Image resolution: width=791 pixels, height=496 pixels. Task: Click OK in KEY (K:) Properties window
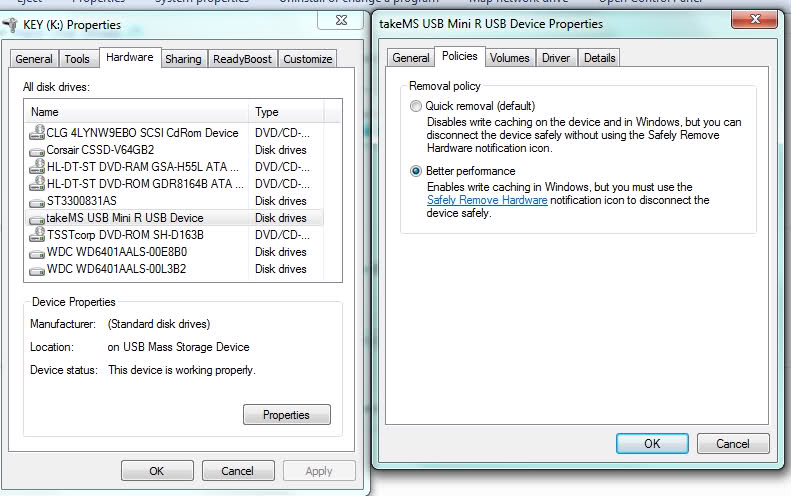pyautogui.click(x=157, y=471)
